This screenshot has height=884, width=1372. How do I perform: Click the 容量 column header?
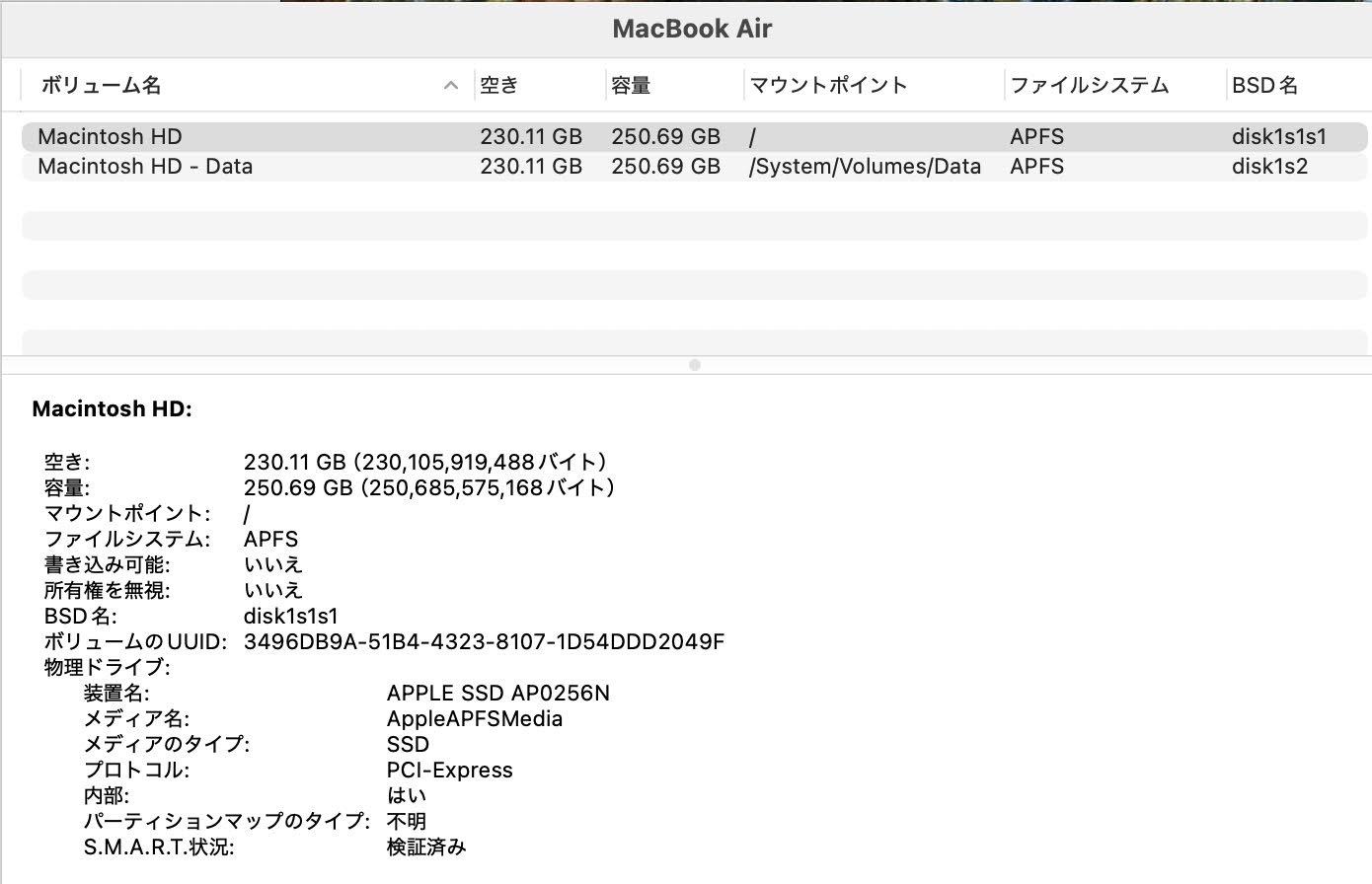click(x=631, y=86)
